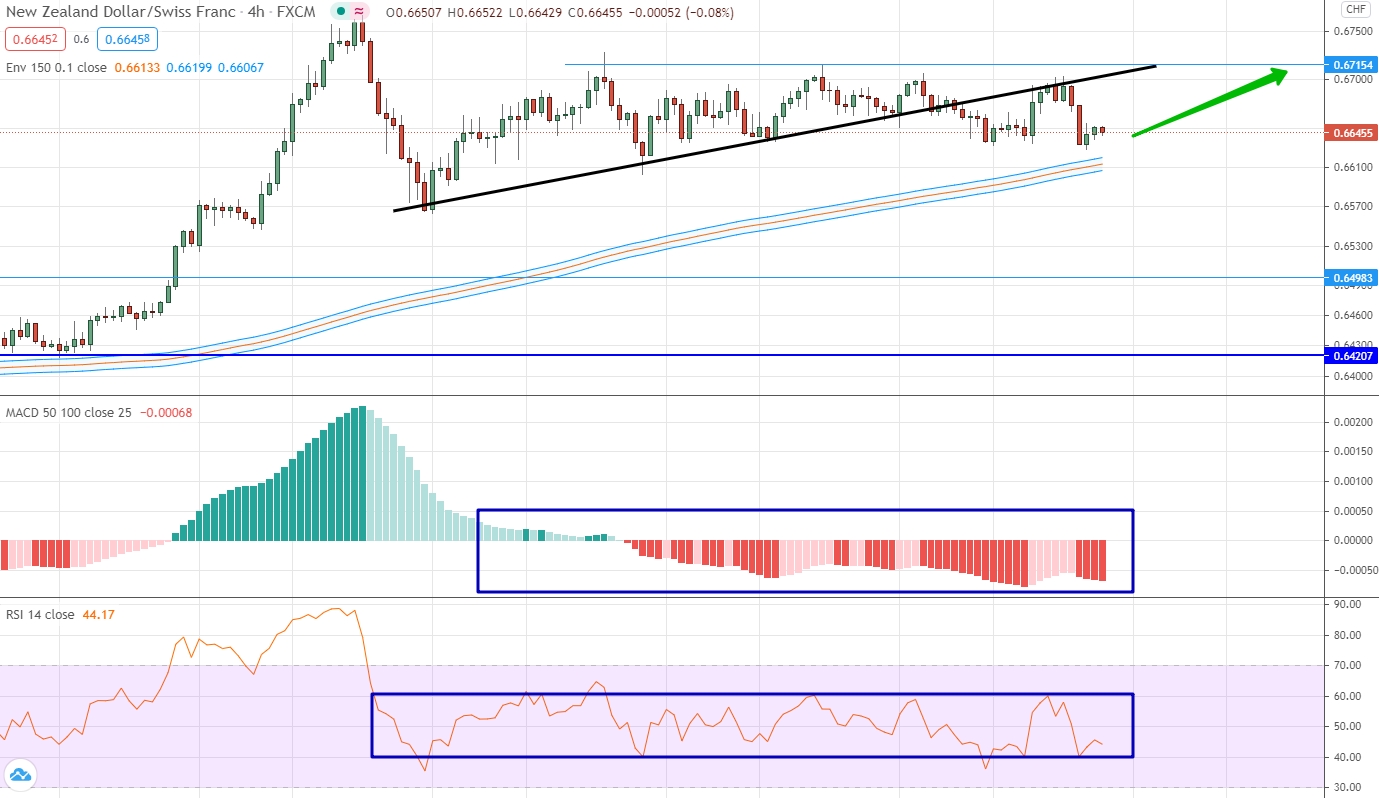Click the pink approximate-equals data icon

(x=357, y=12)
